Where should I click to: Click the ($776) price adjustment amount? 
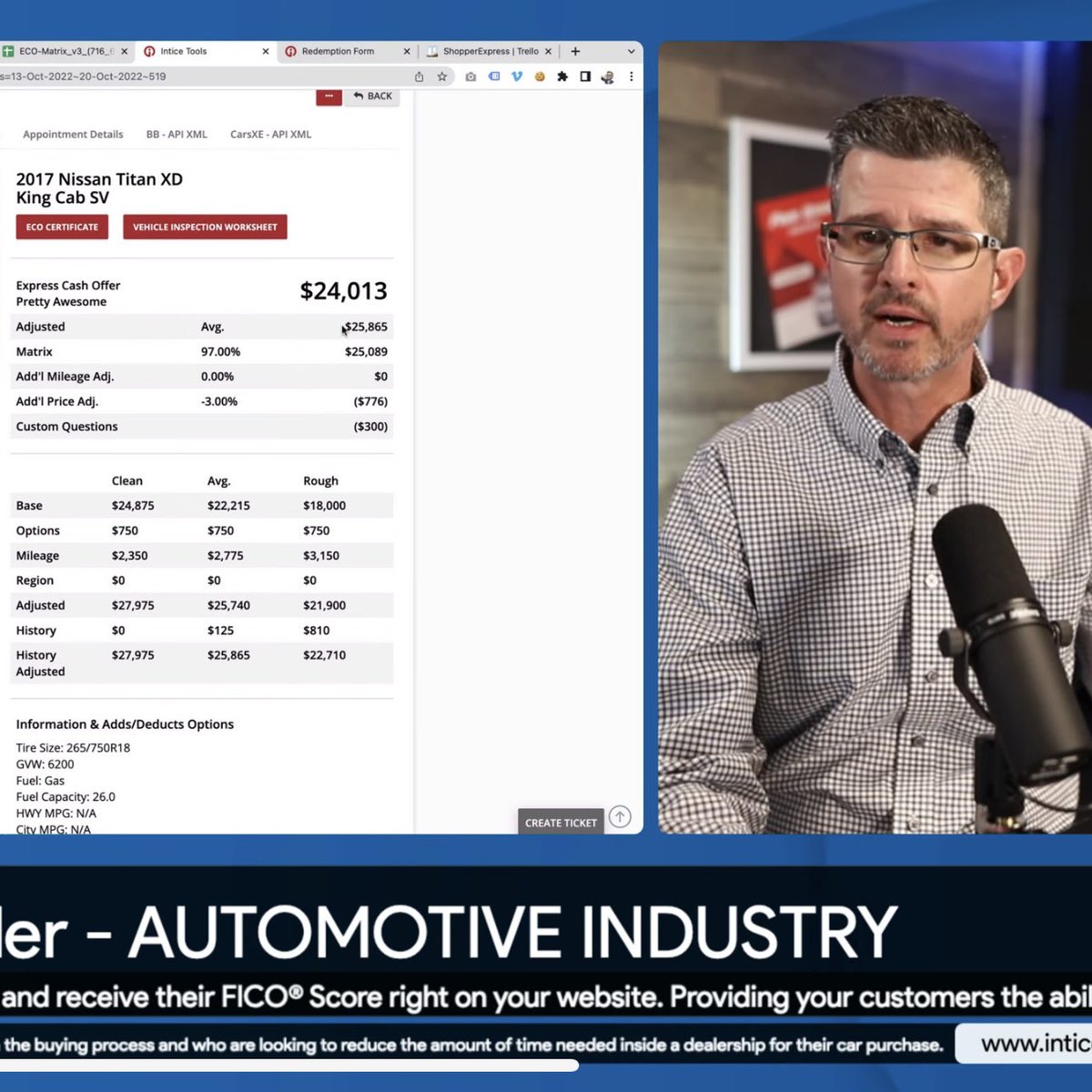pyautogui.click(x=370, y=401)
